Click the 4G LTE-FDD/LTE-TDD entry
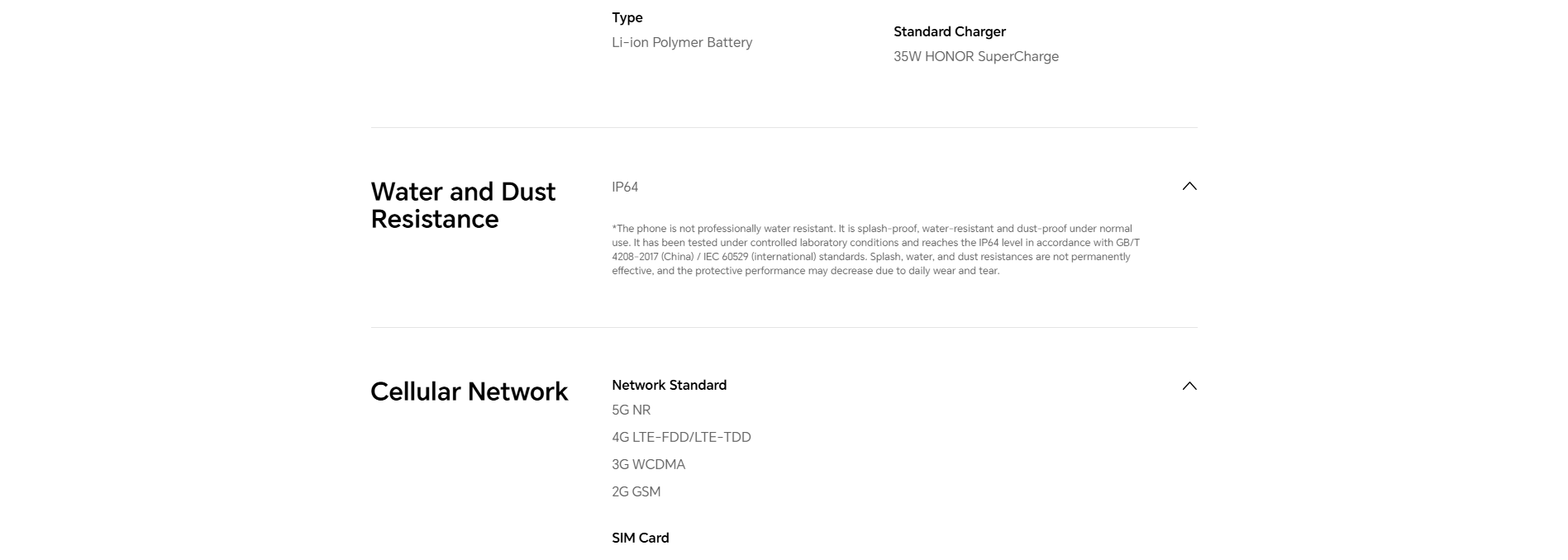 [x=681, y=437]
